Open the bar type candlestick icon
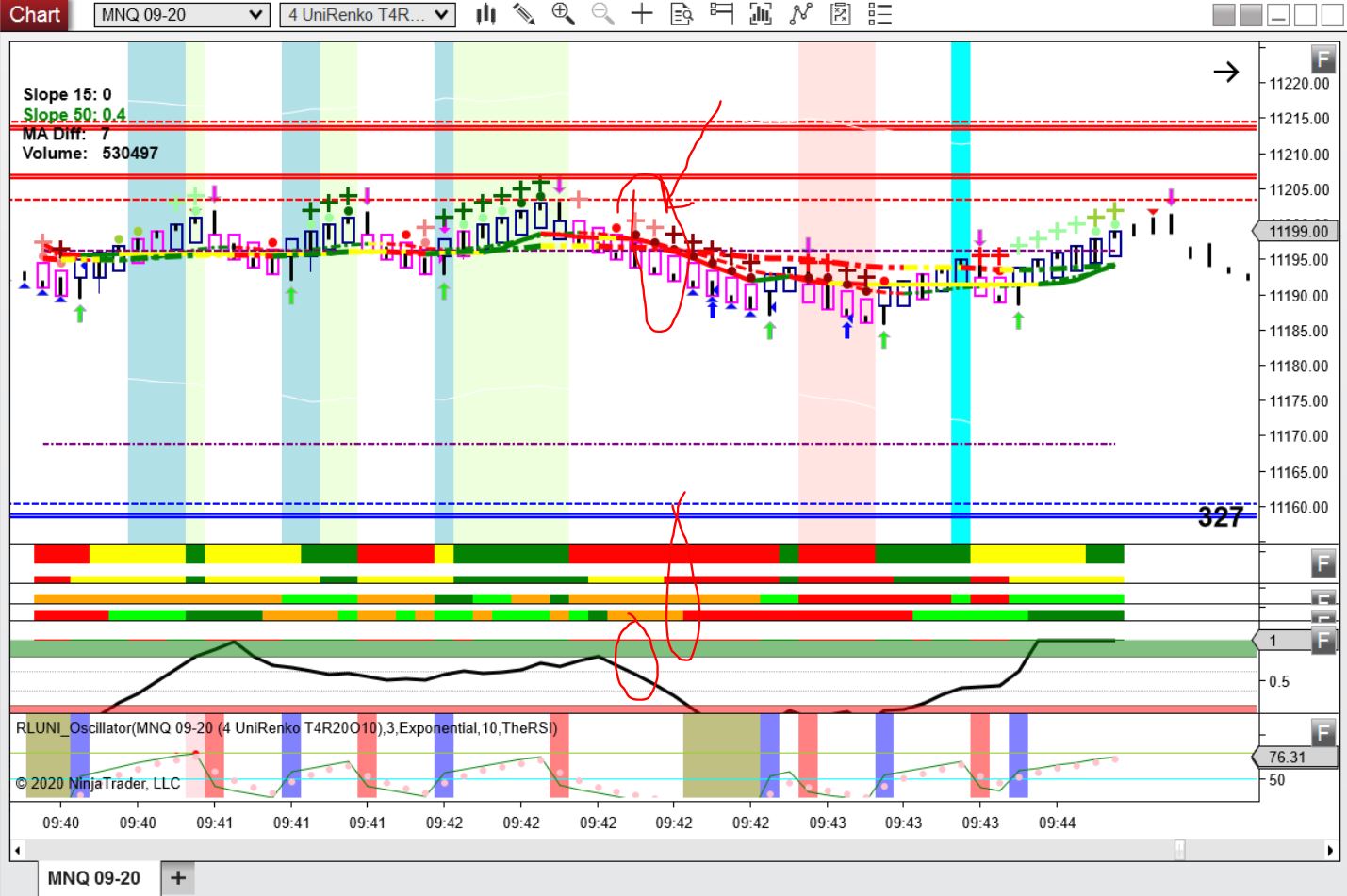This screenshot has height=896, width=1347. tap(486, 14)
